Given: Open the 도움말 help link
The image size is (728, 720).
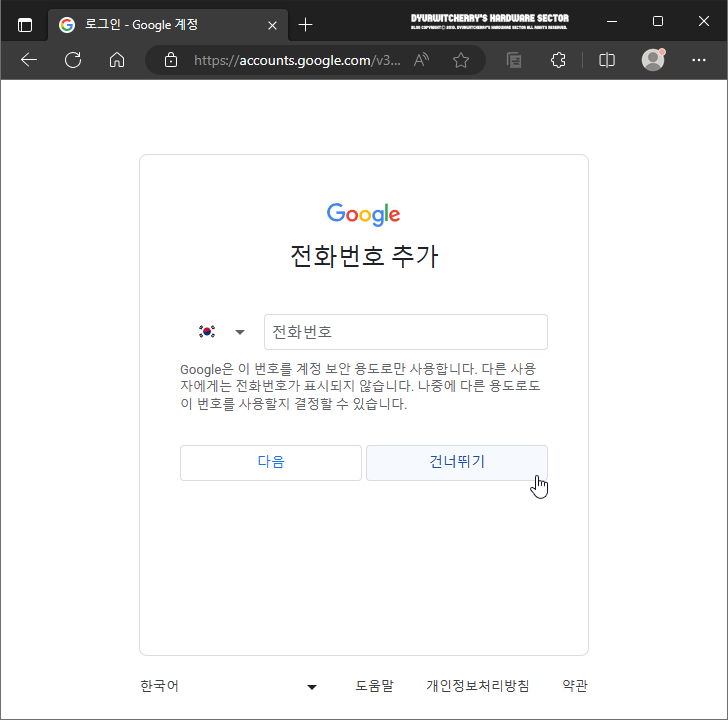Looking at the screenshot, I should (x=374, y=686).
